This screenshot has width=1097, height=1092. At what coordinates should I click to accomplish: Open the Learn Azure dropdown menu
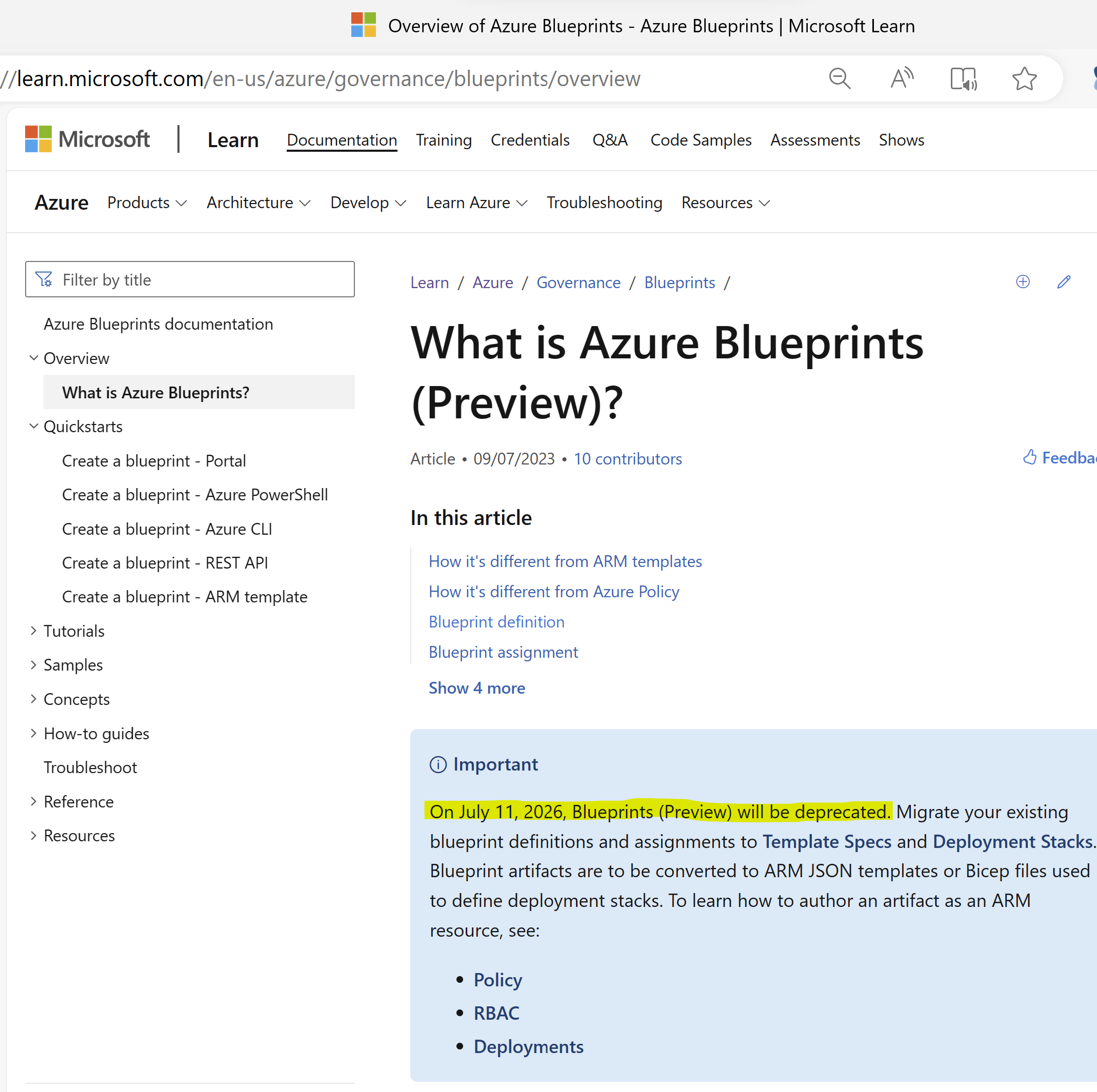tap(476, 203)
